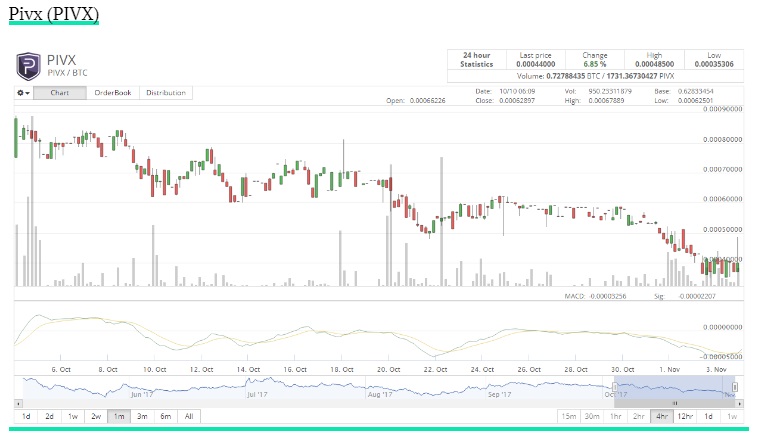
Task: Set candle interval to 15m
Action: (569, 416)
